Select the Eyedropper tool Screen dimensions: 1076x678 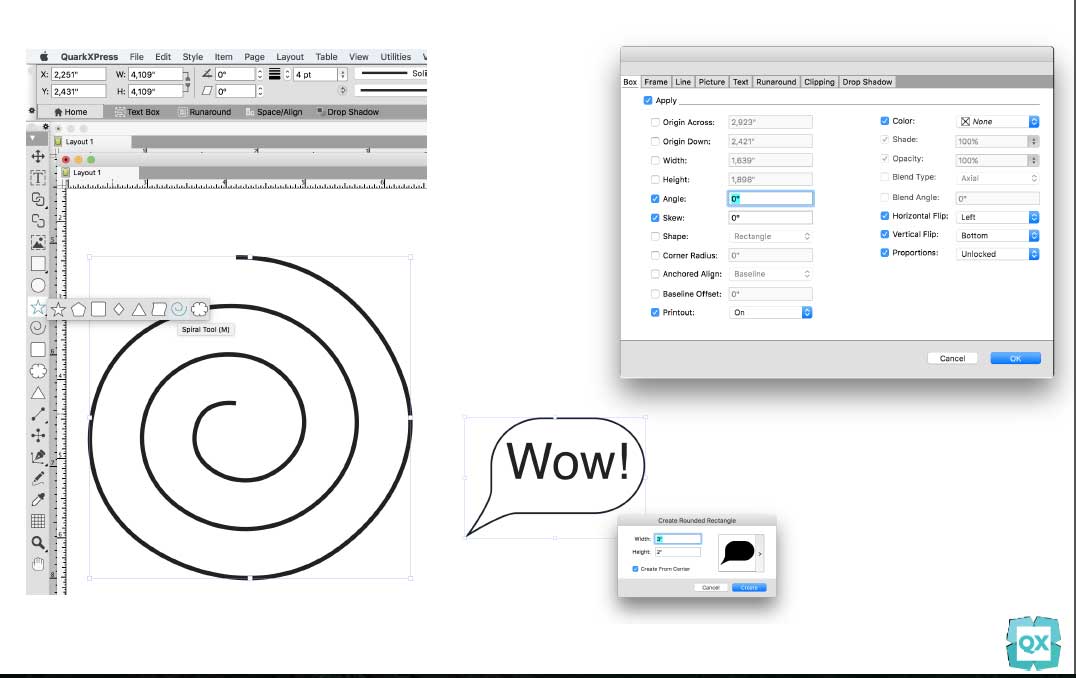[38, 500]
